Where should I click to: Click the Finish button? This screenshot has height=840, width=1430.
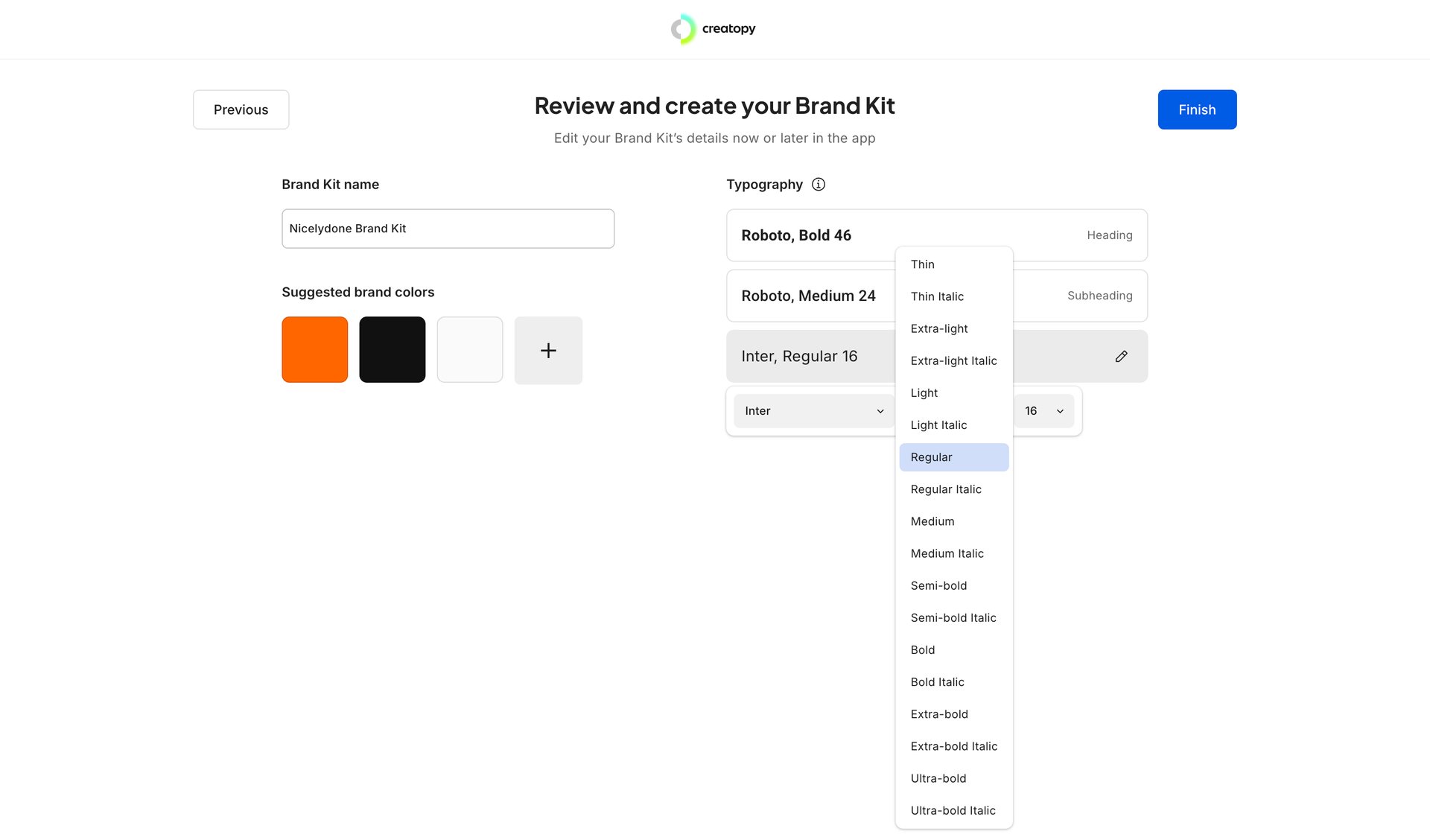(x=1196, y=109)
